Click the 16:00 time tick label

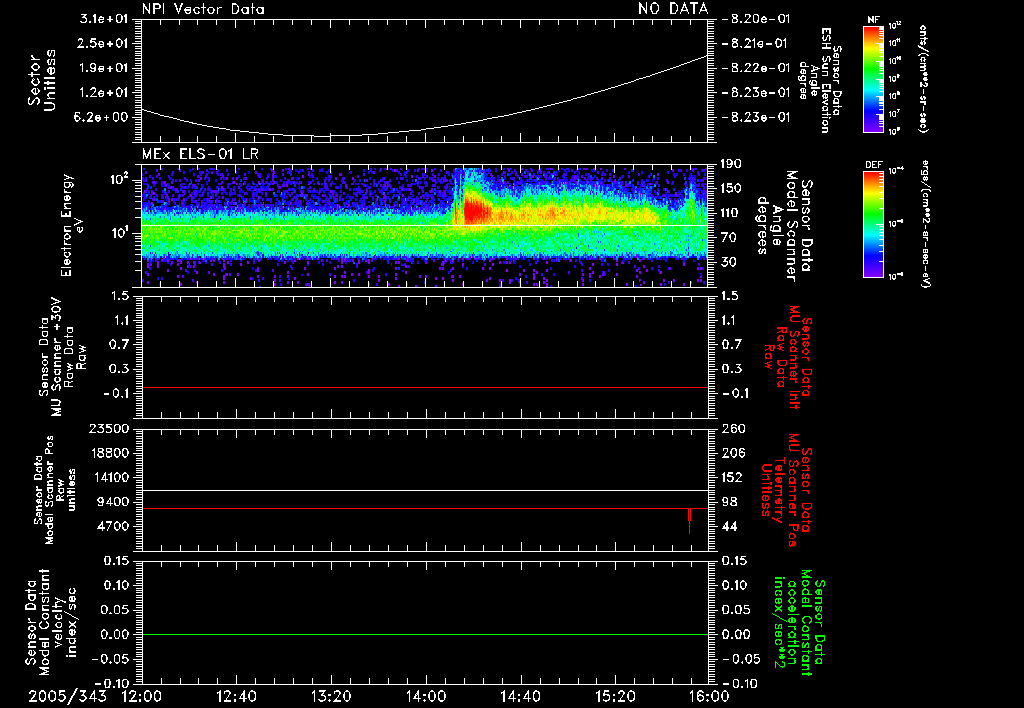pos(710,696)
